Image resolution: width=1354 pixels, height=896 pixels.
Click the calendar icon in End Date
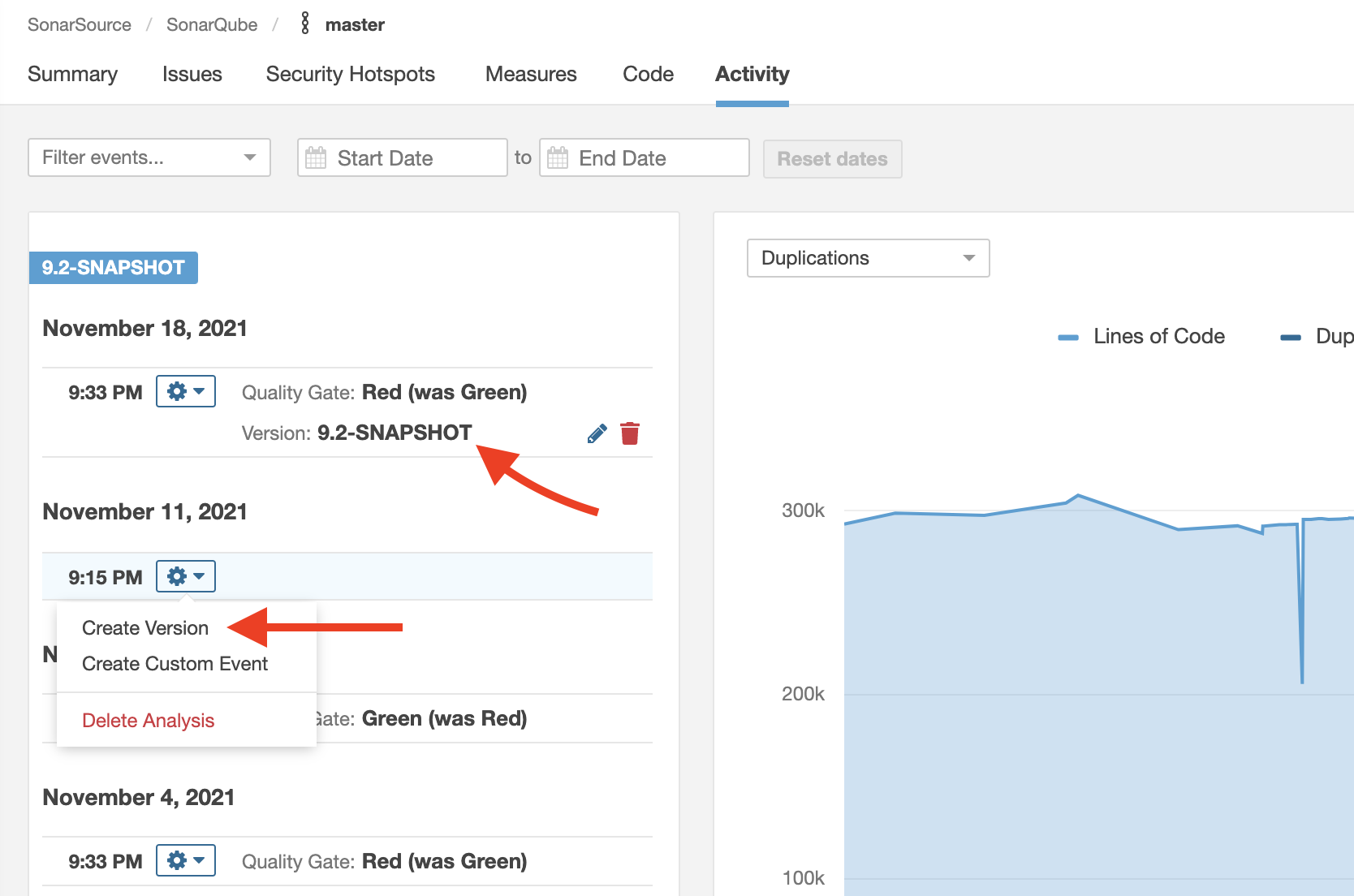(x=558, y=157)
